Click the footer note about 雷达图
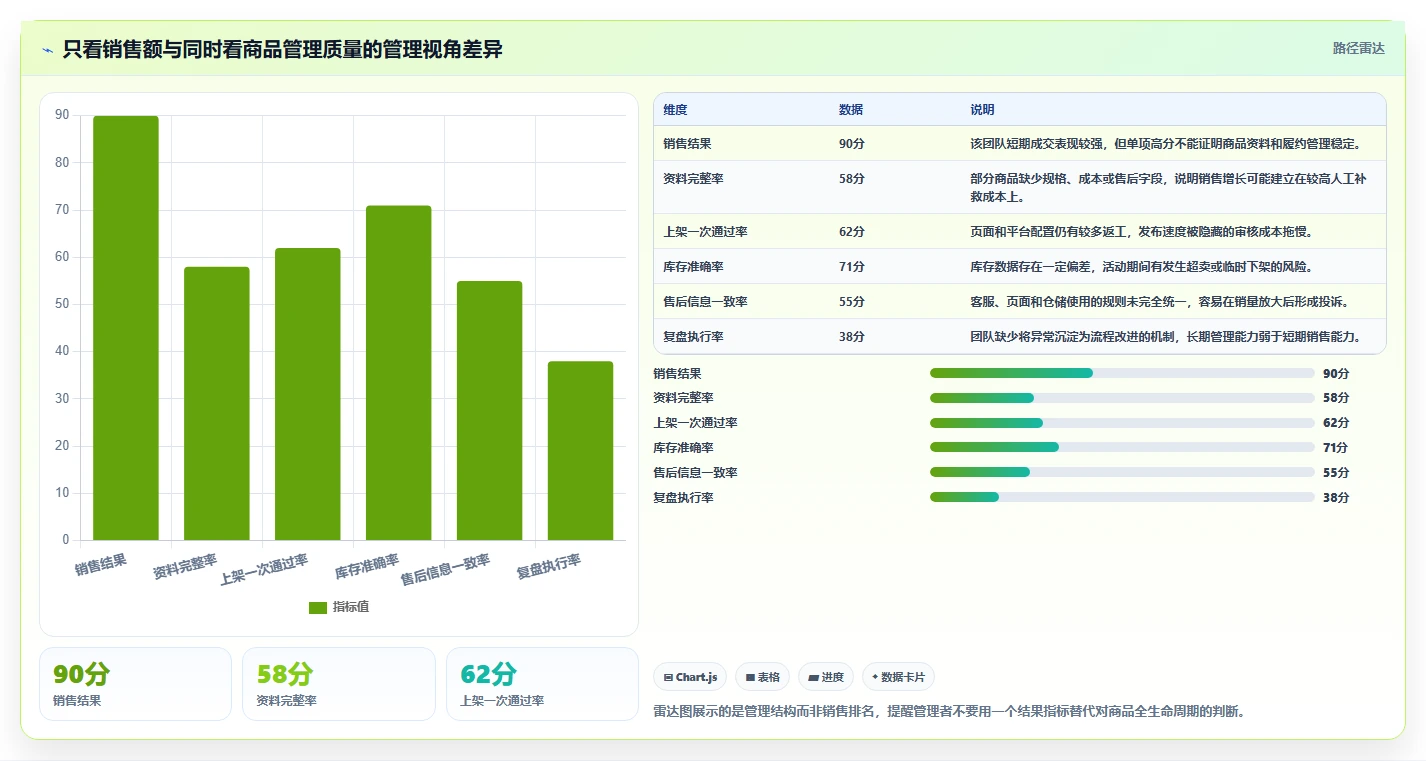The image size is (1426, 761). 949,712
